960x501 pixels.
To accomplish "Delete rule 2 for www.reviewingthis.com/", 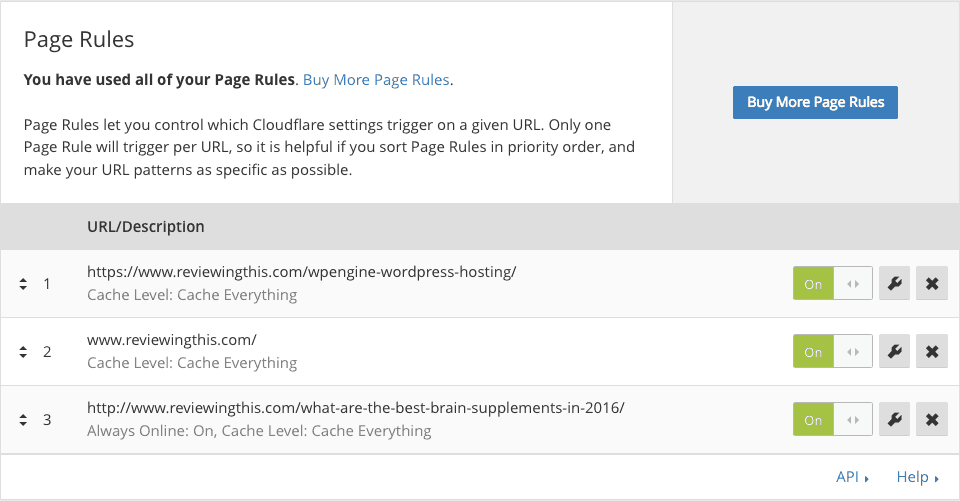I will [x=932, y=351].
